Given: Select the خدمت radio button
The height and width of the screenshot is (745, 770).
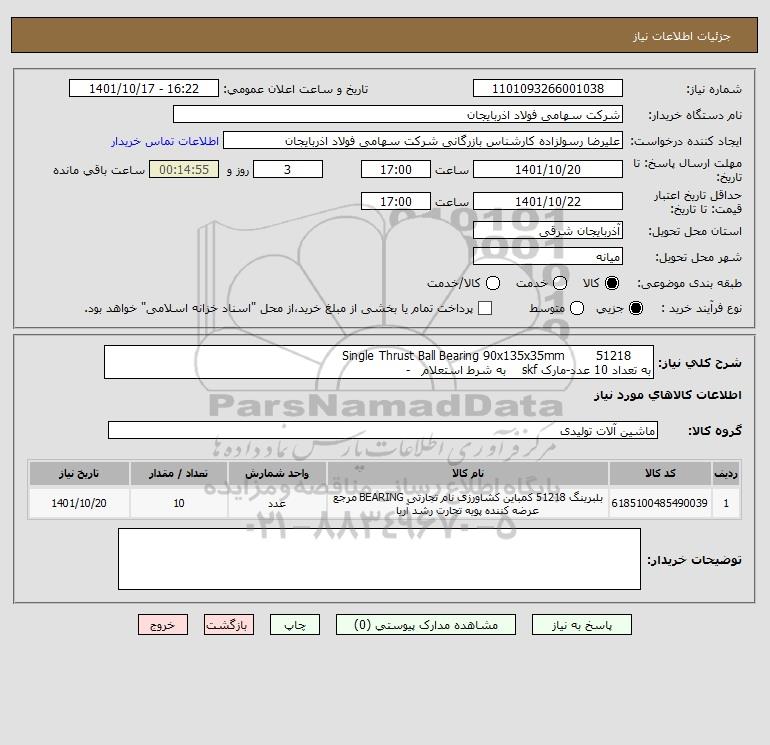Looking at the screenshot, I should (560, 283).
